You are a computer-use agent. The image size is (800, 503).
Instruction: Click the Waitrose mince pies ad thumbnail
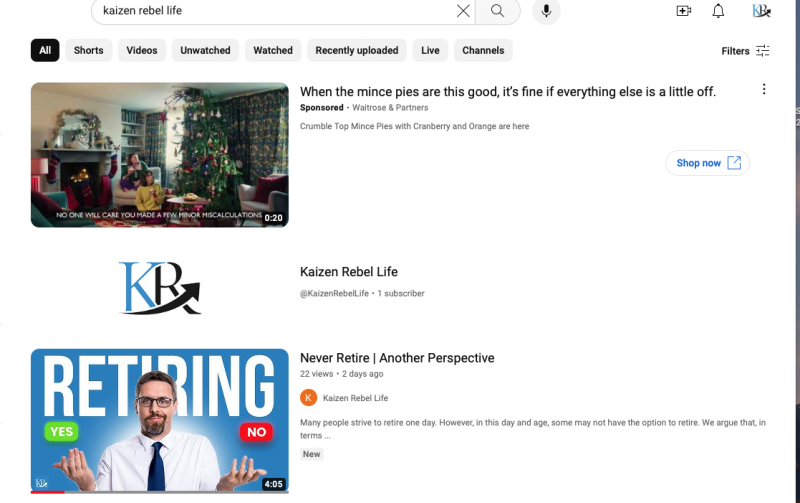coord(160,155)
